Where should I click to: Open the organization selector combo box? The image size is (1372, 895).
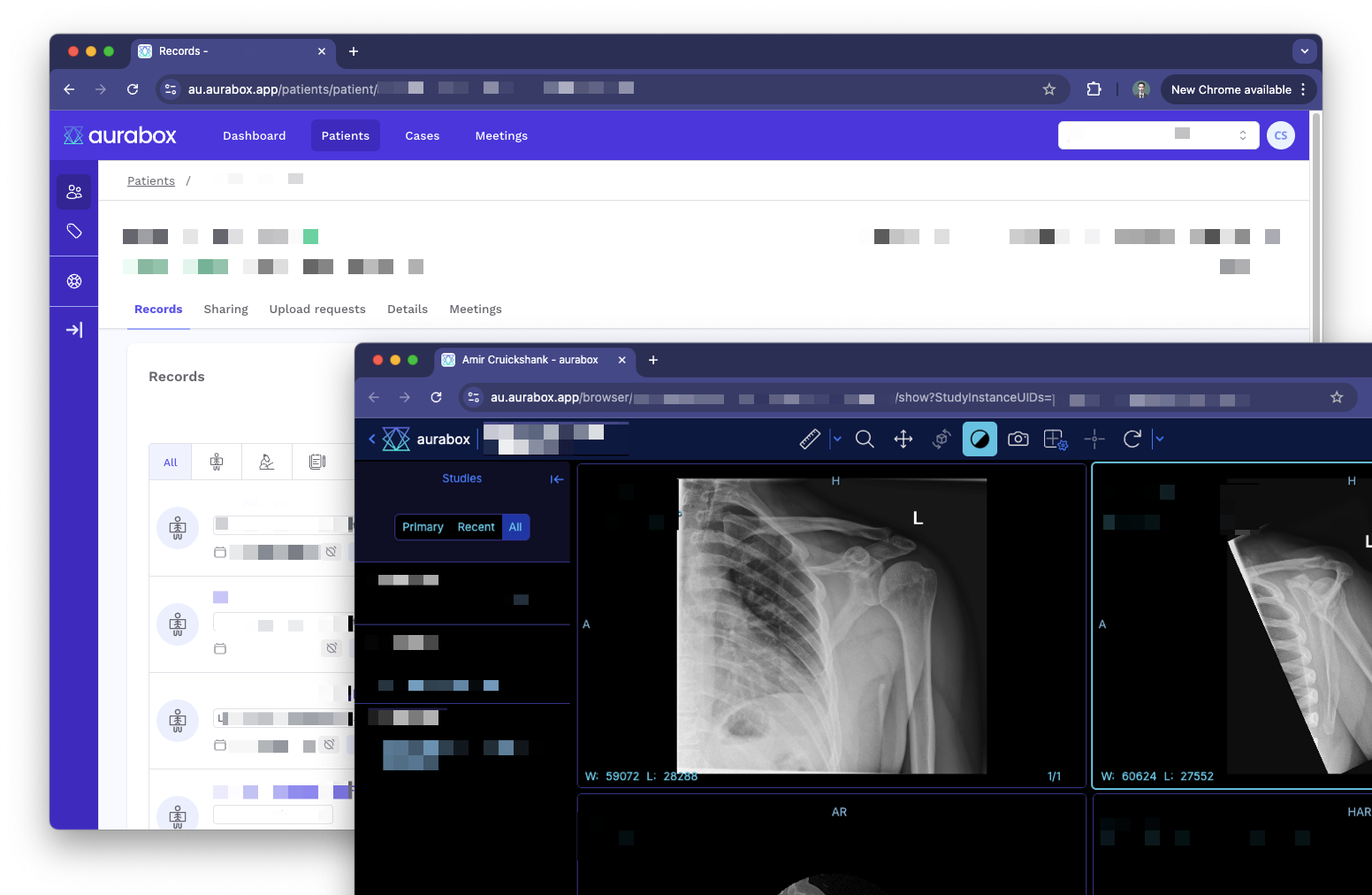point(1158,135)
